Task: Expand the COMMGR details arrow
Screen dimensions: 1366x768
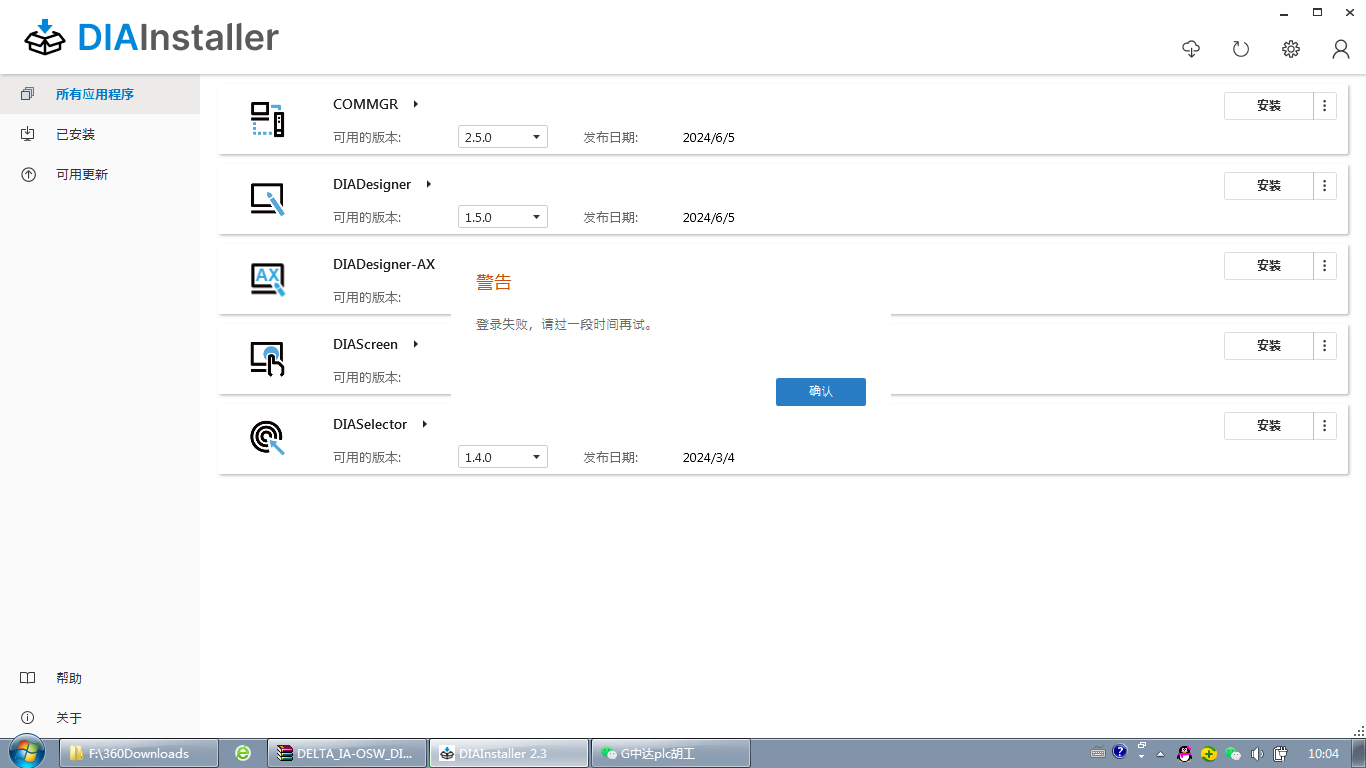Action: pyautogui.click(x=415, y=104)
